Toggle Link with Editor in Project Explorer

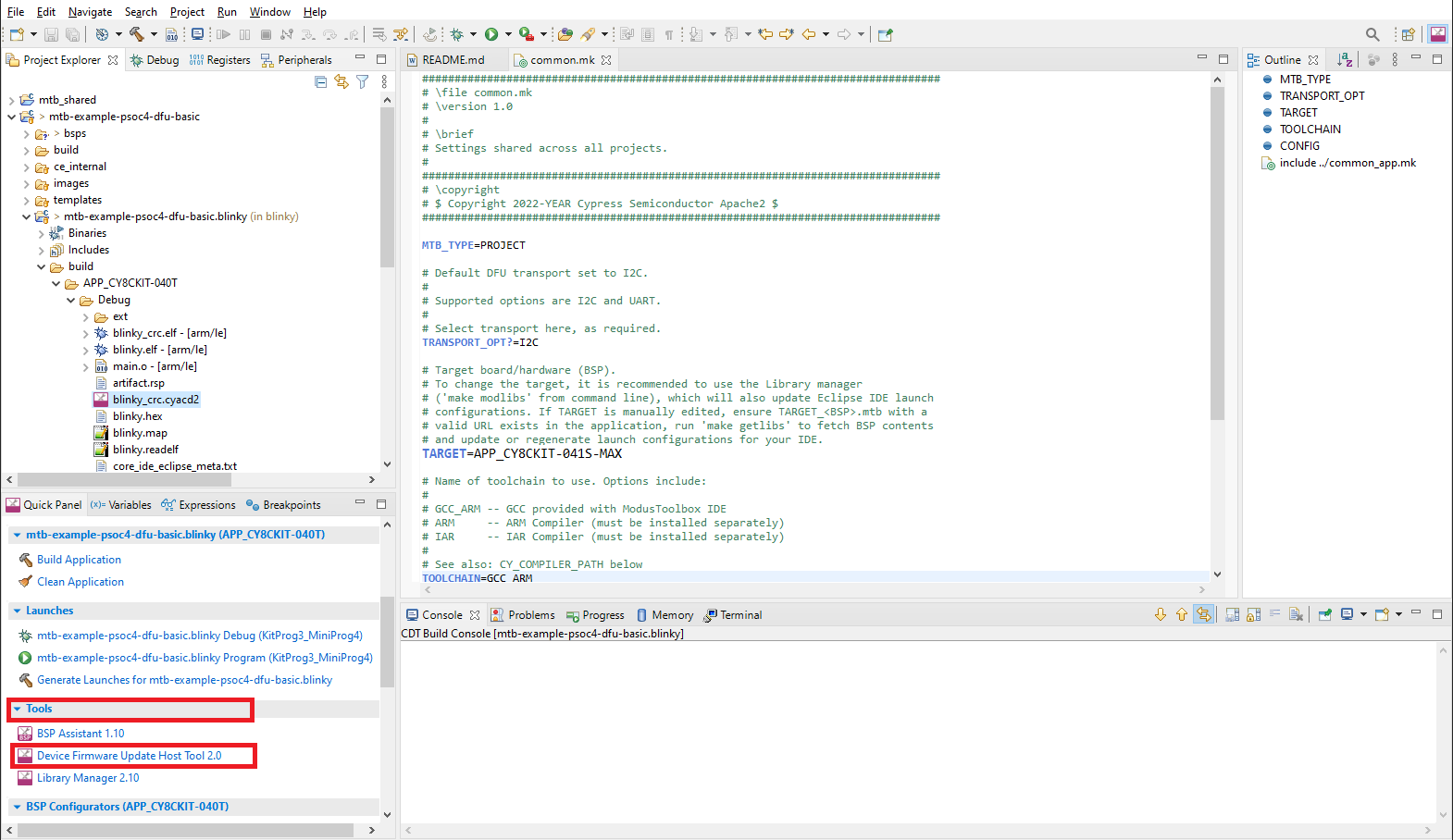342,81
